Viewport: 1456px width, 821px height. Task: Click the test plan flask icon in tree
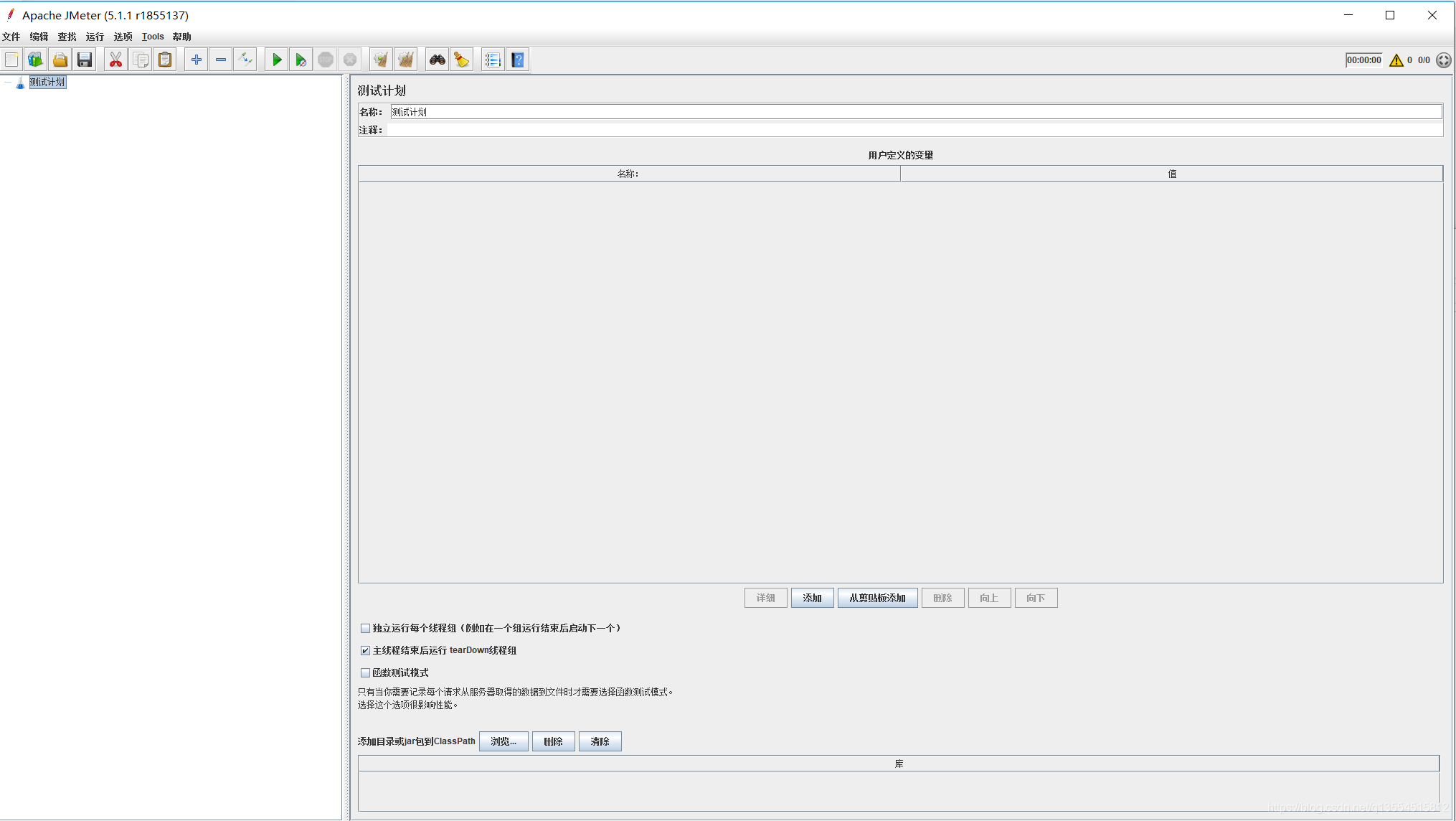tap(20, 83)
